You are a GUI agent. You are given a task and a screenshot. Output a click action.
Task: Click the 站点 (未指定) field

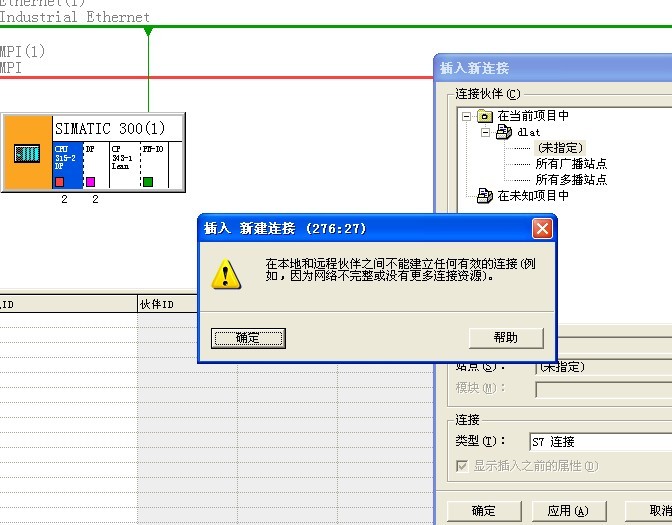click(x=604, y=367)
